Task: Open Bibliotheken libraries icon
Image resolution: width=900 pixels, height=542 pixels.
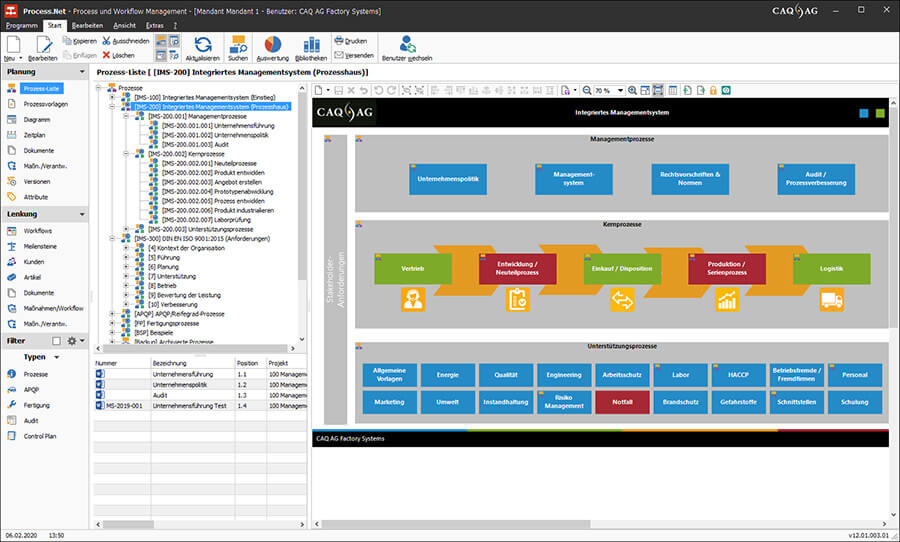Action: coord(311,45)
